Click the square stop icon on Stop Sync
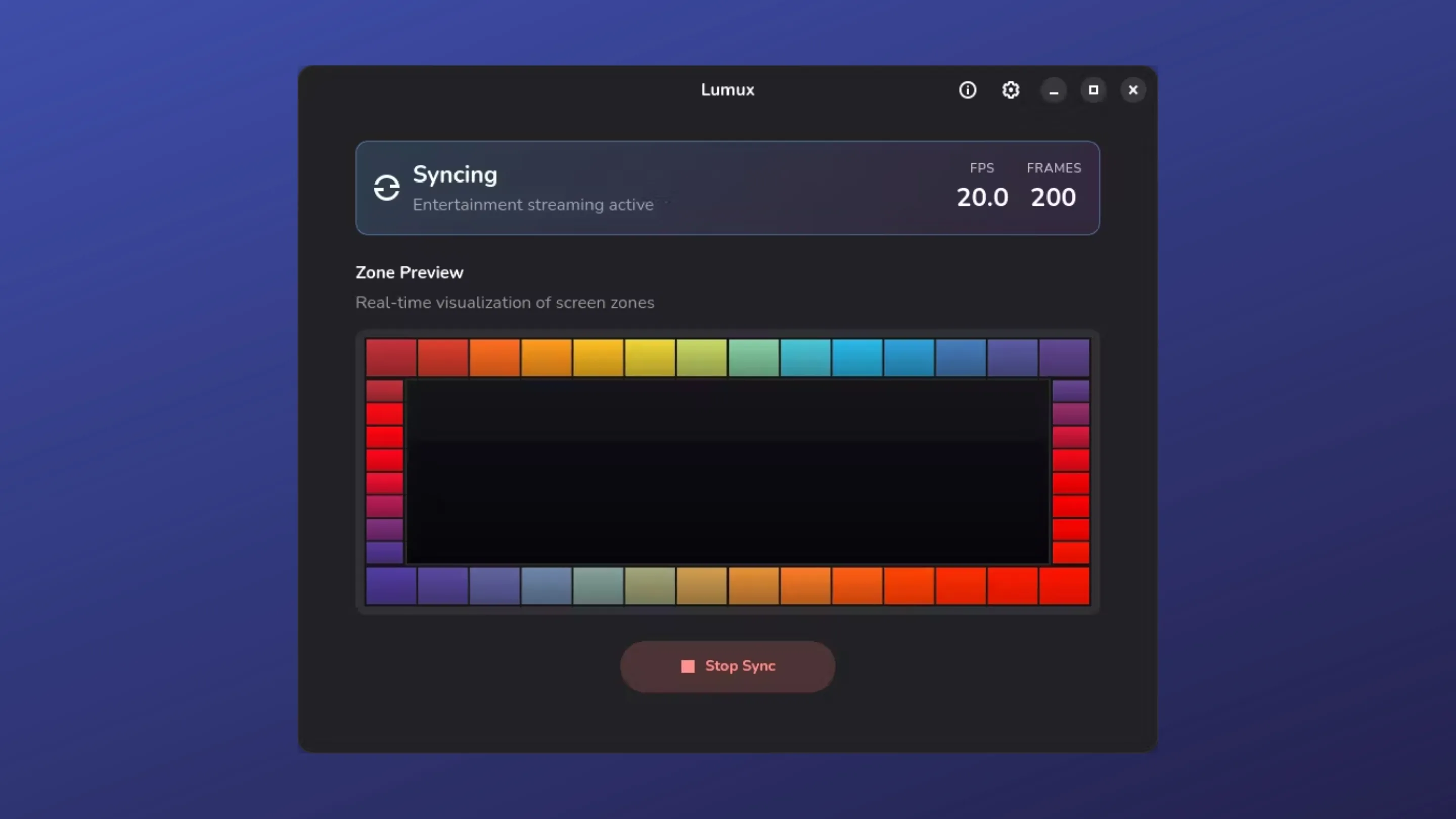1456x819 pixels. click(688, 666)
